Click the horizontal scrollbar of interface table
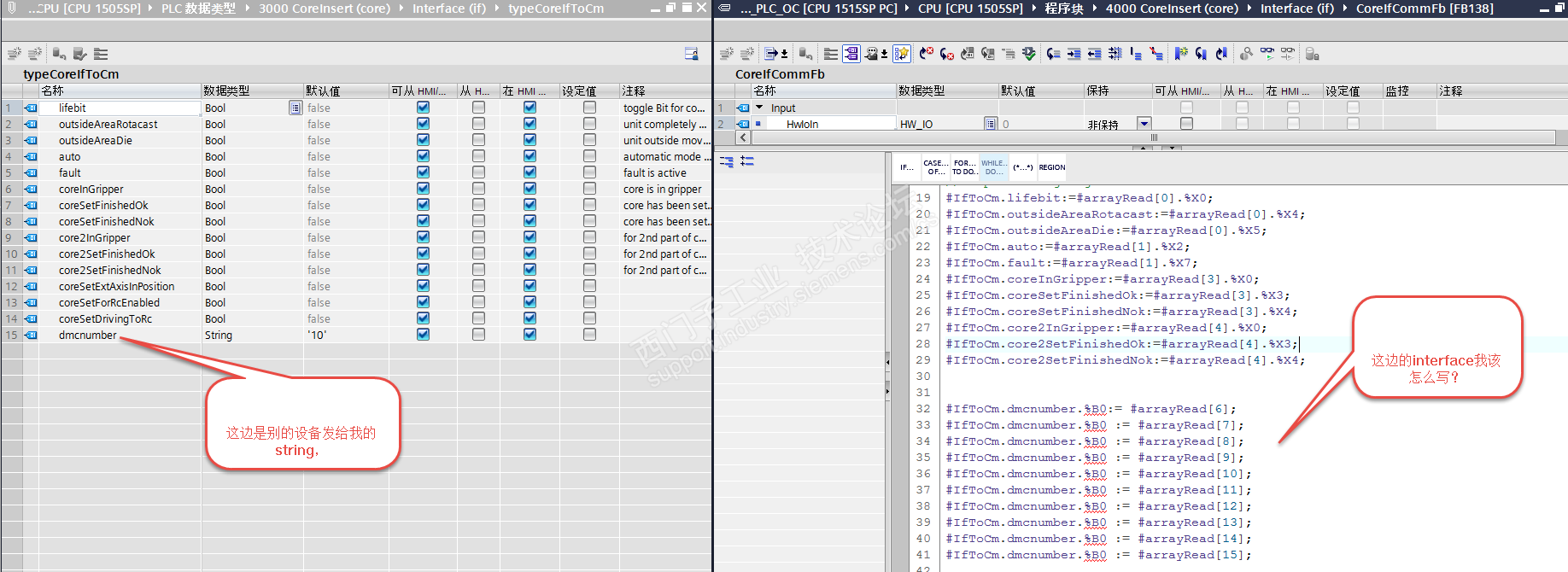This screenshot has height=572, width=1568. (x=1152, y=137)
